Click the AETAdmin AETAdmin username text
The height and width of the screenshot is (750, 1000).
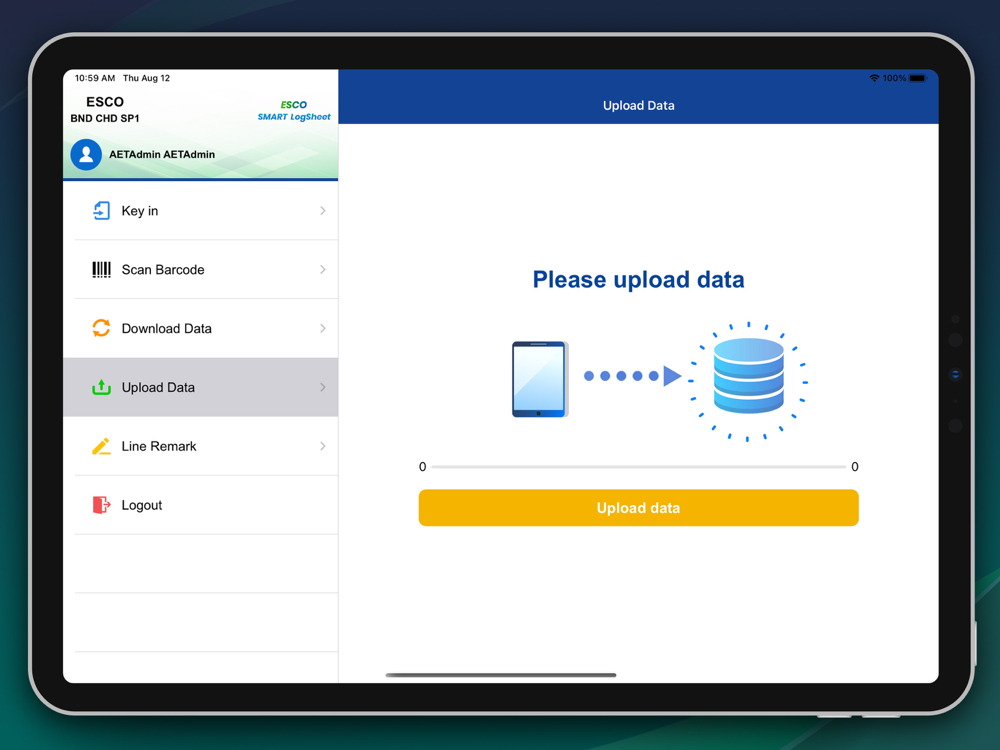(162, 154)
